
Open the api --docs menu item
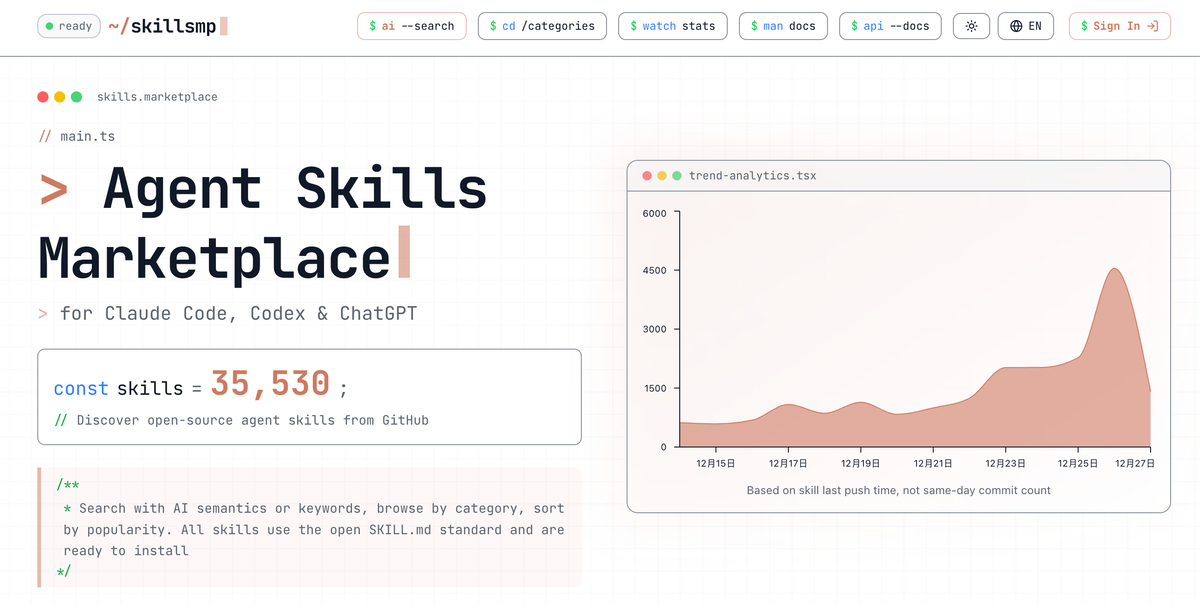pos(890,26)
